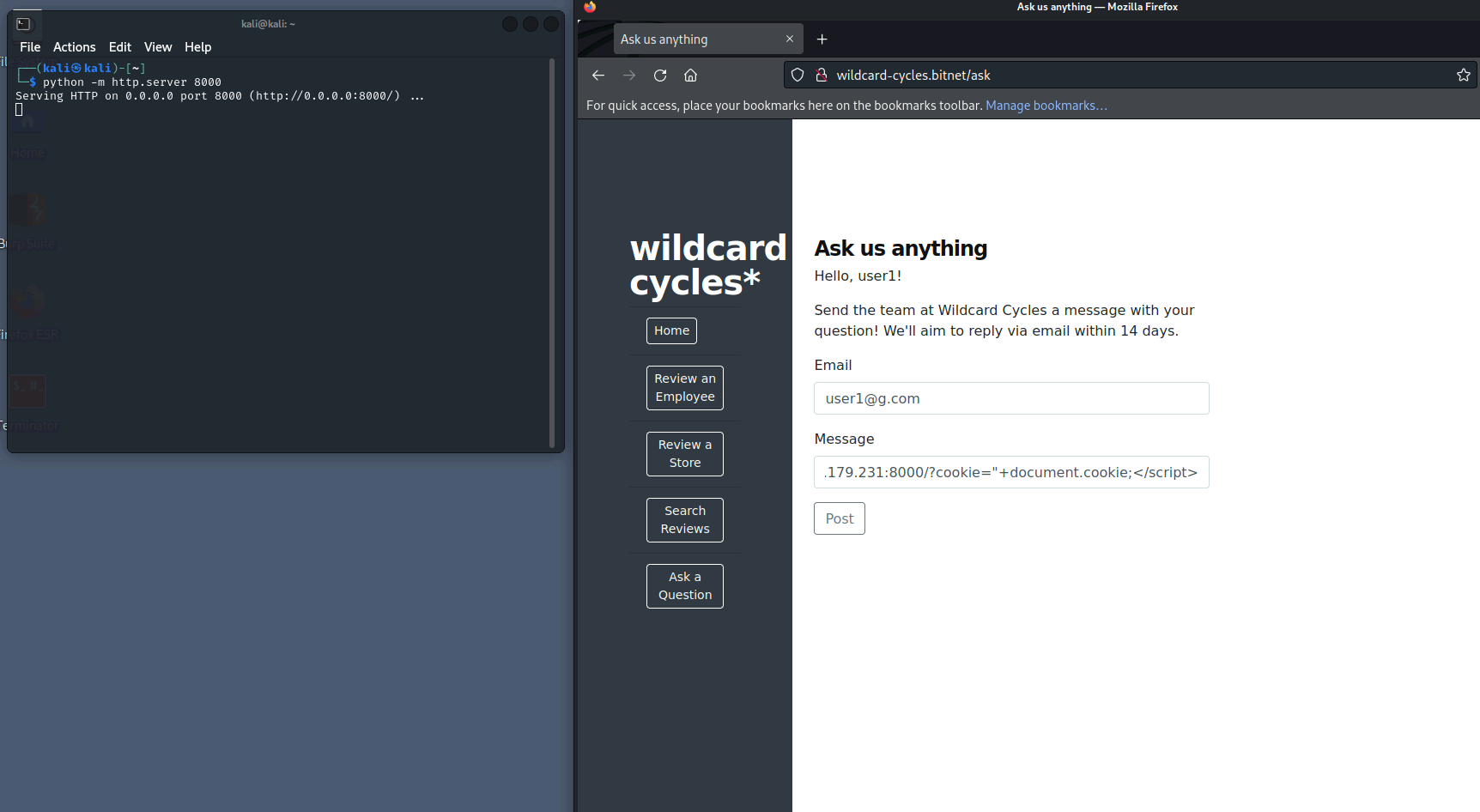Focus the Email input field
The height and width of the screenshot is (812, 1480).
coord(1011,398)
